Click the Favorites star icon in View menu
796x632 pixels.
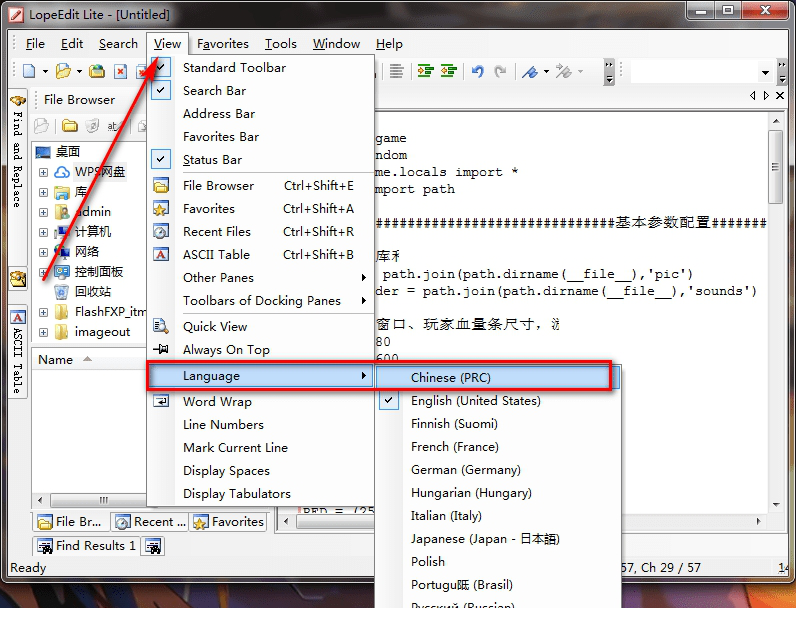coord(161,209)
